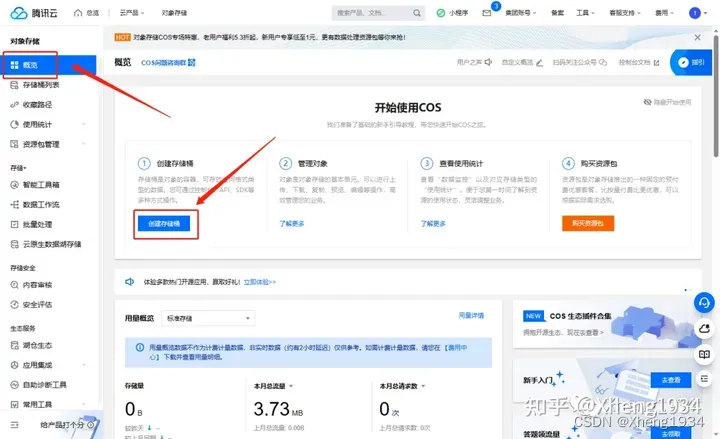Screen dimensions: 720x439
Task: Click the user avatar in top bar
Action: (695, 13)
